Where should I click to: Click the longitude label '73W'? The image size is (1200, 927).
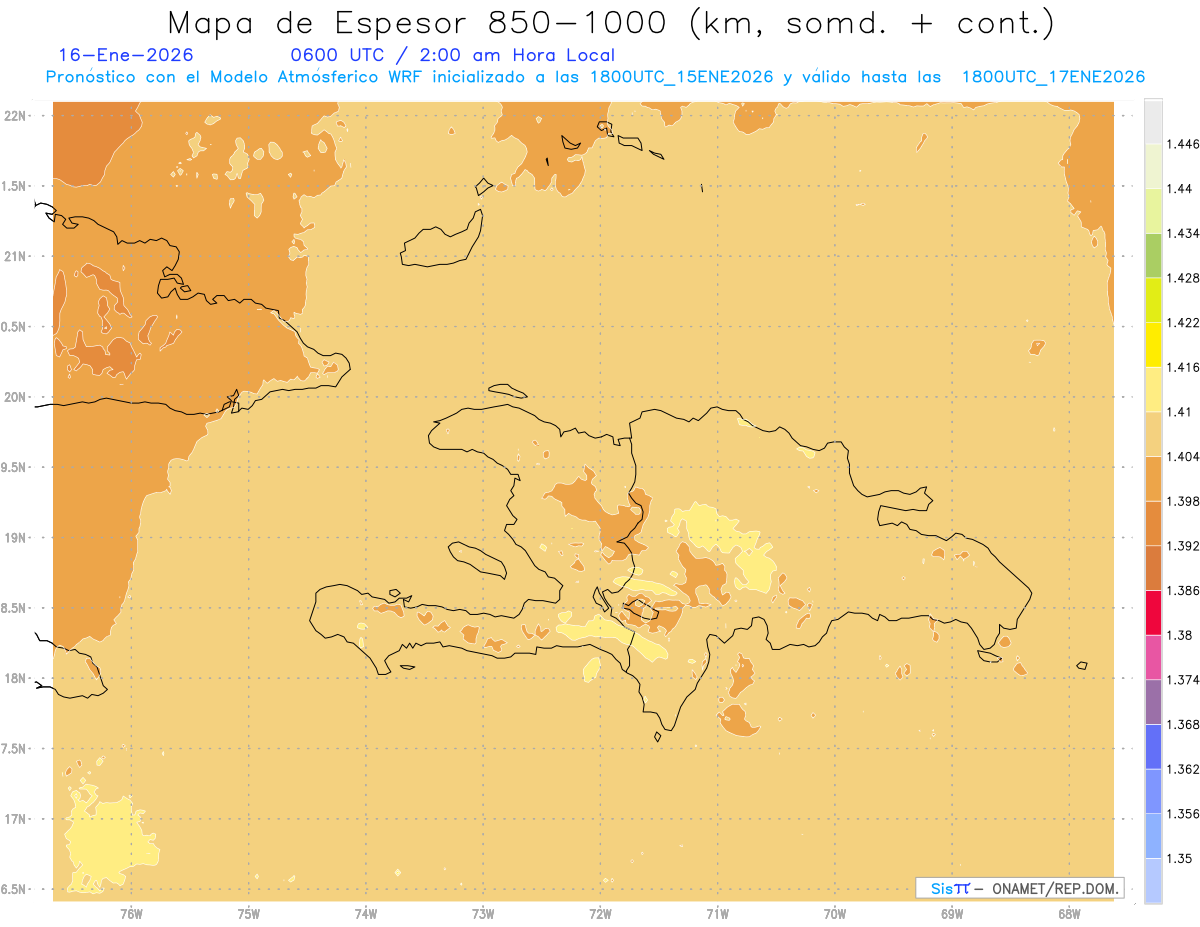[483, 914]
